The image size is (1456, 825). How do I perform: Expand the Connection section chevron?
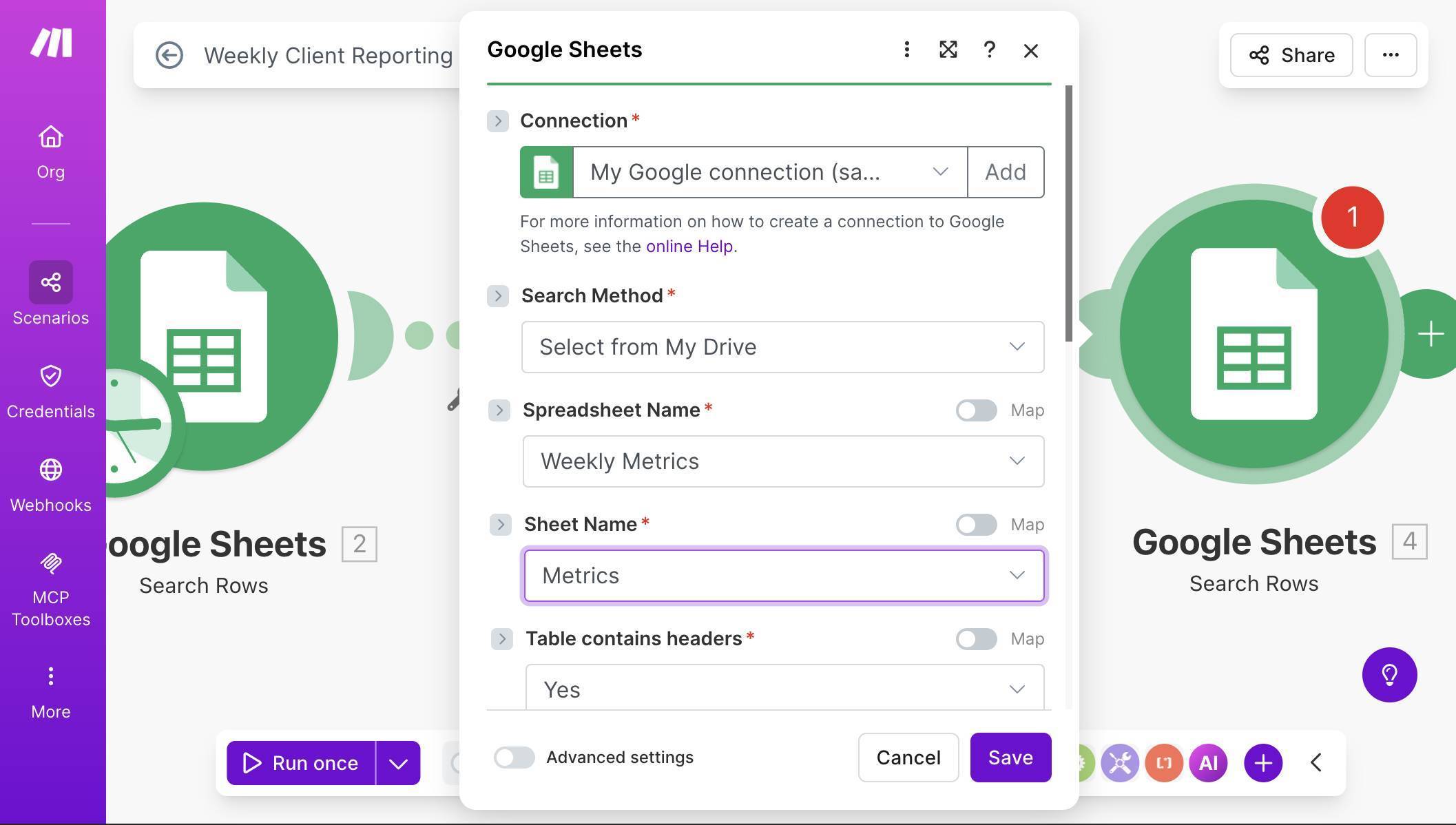tap(497, 121)
